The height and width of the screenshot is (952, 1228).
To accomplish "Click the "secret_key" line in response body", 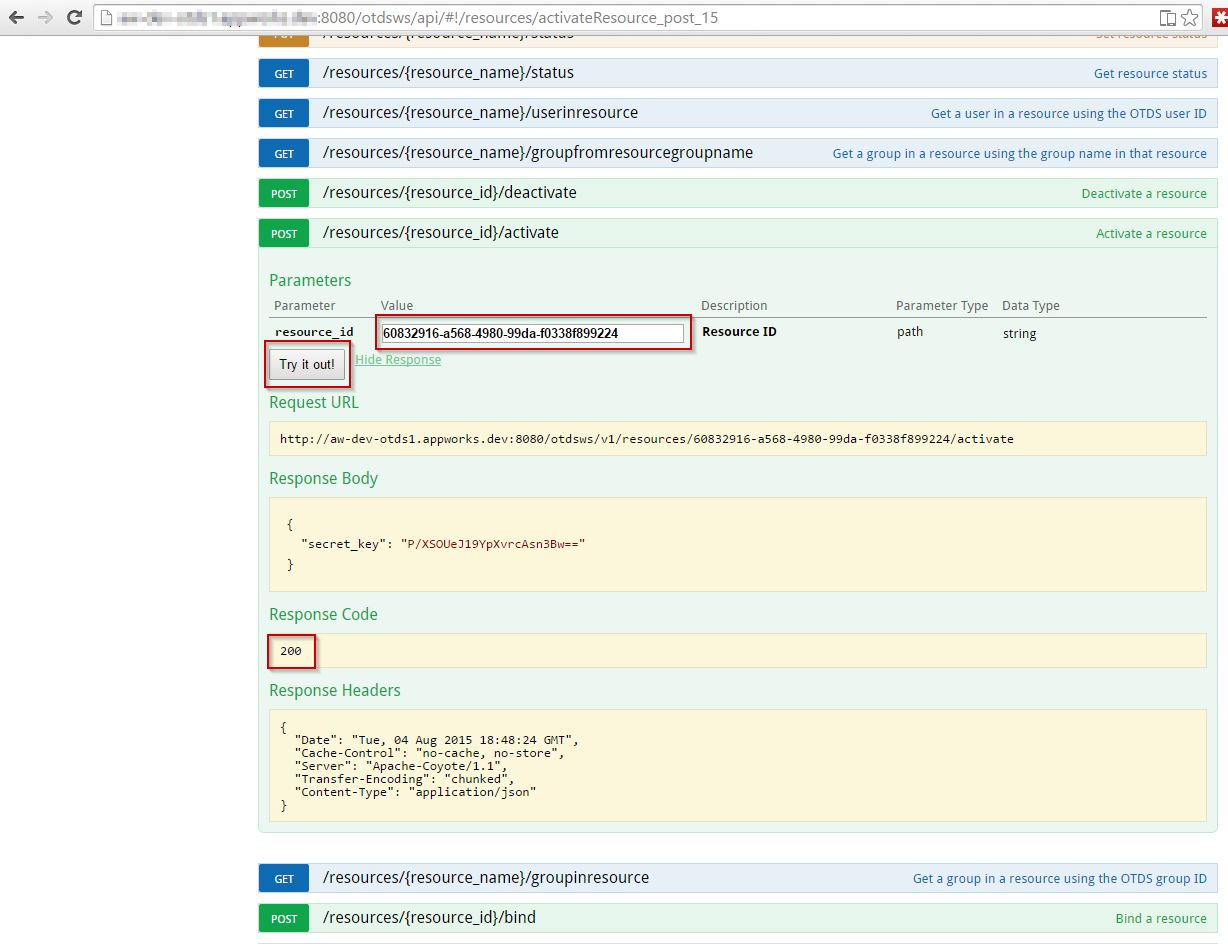I will coord(443,544).
